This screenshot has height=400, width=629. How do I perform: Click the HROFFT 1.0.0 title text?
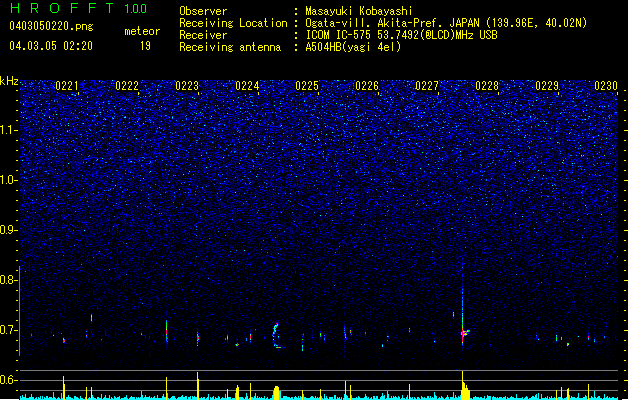(x=78, y=8)
